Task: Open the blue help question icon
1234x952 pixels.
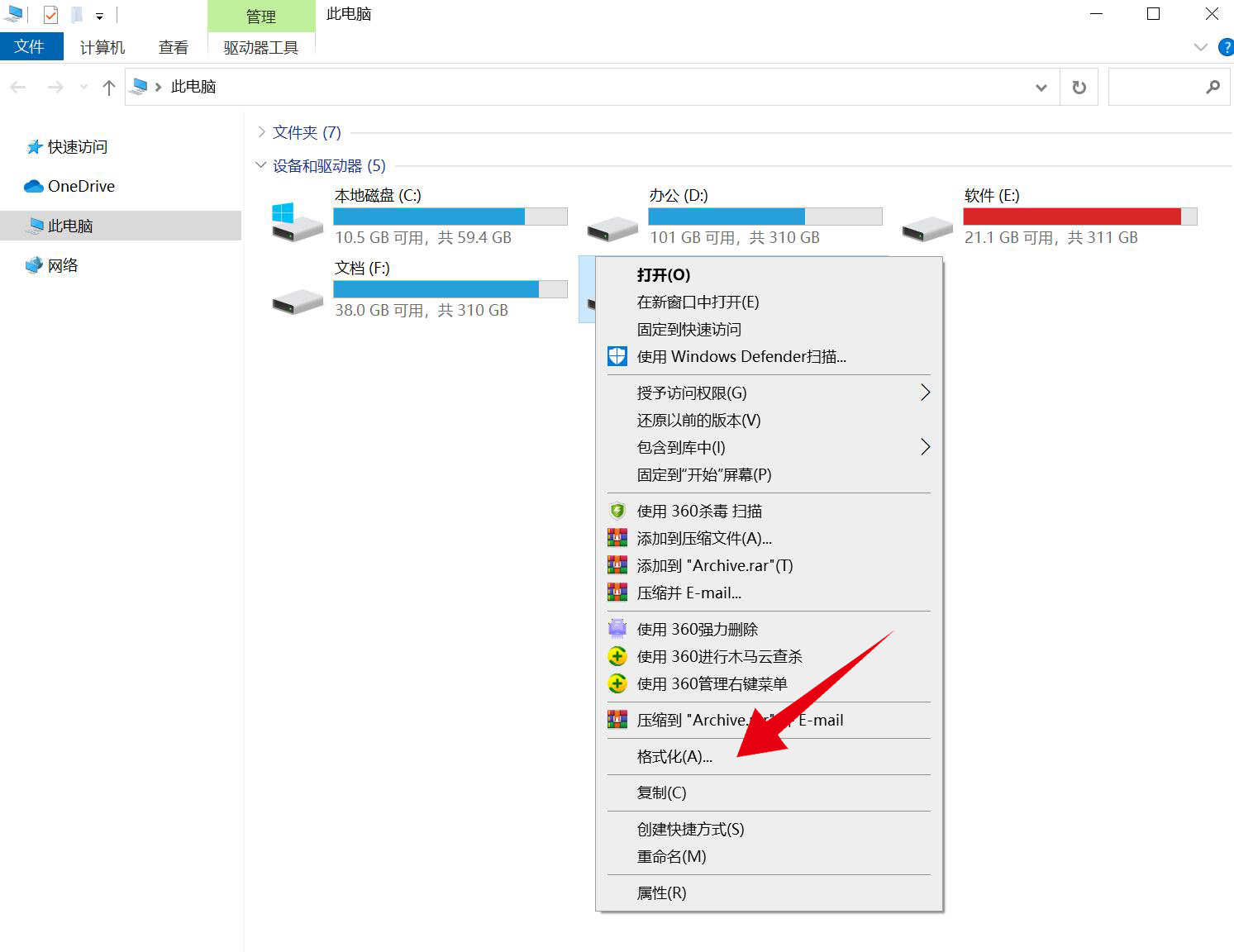Action: [x=1227, y=47]
